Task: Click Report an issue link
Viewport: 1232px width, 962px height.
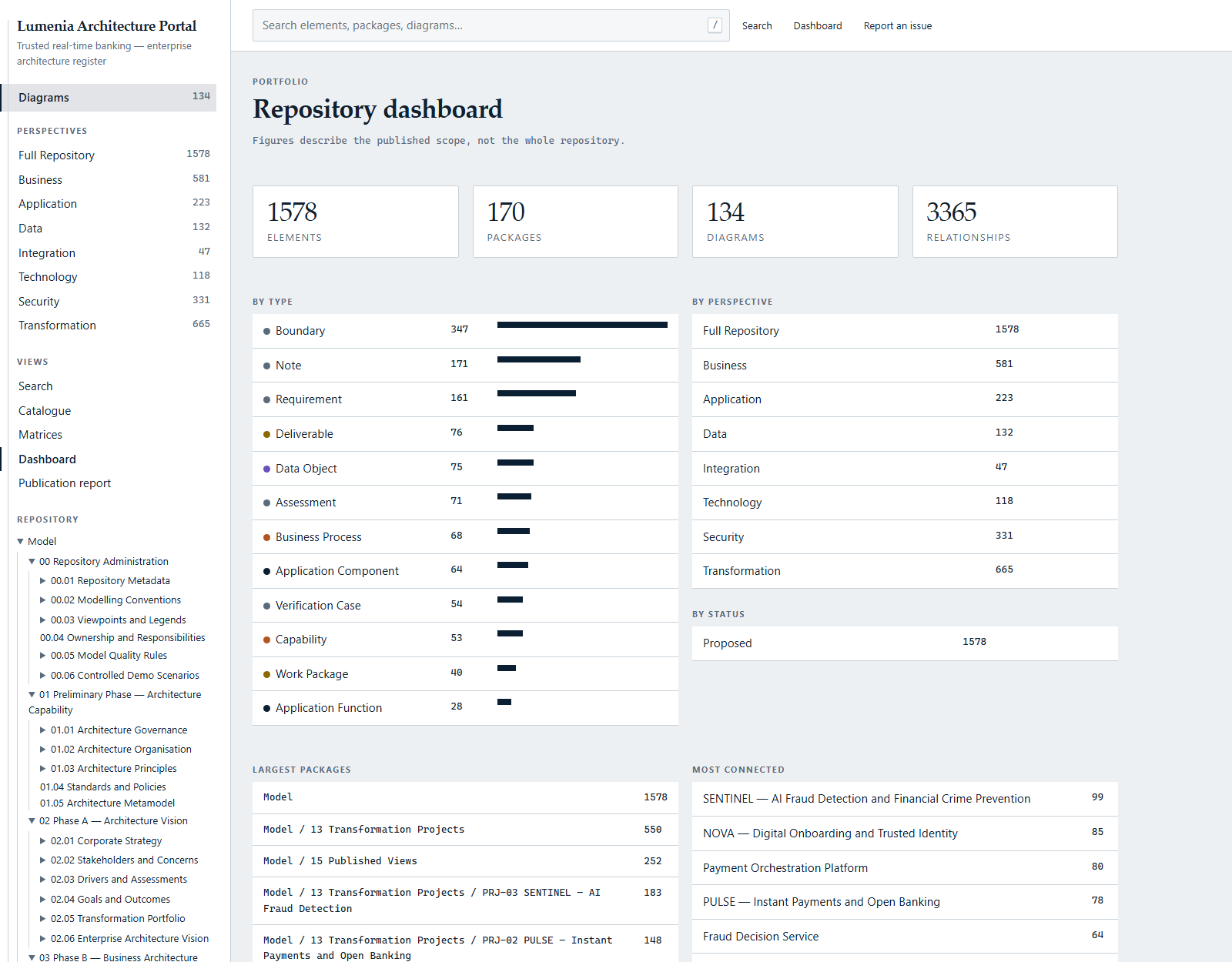Action: (898, 25)
